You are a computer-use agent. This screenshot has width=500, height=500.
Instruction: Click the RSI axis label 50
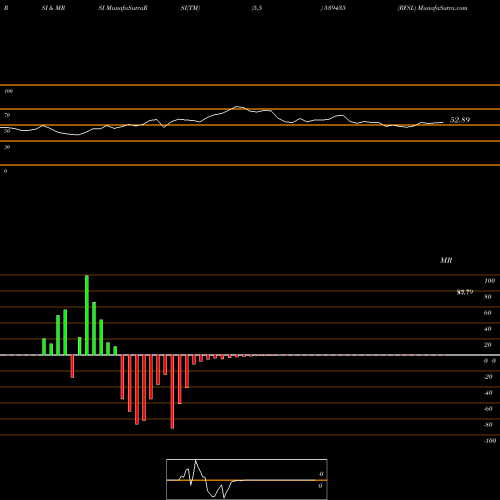coord(7,131)
